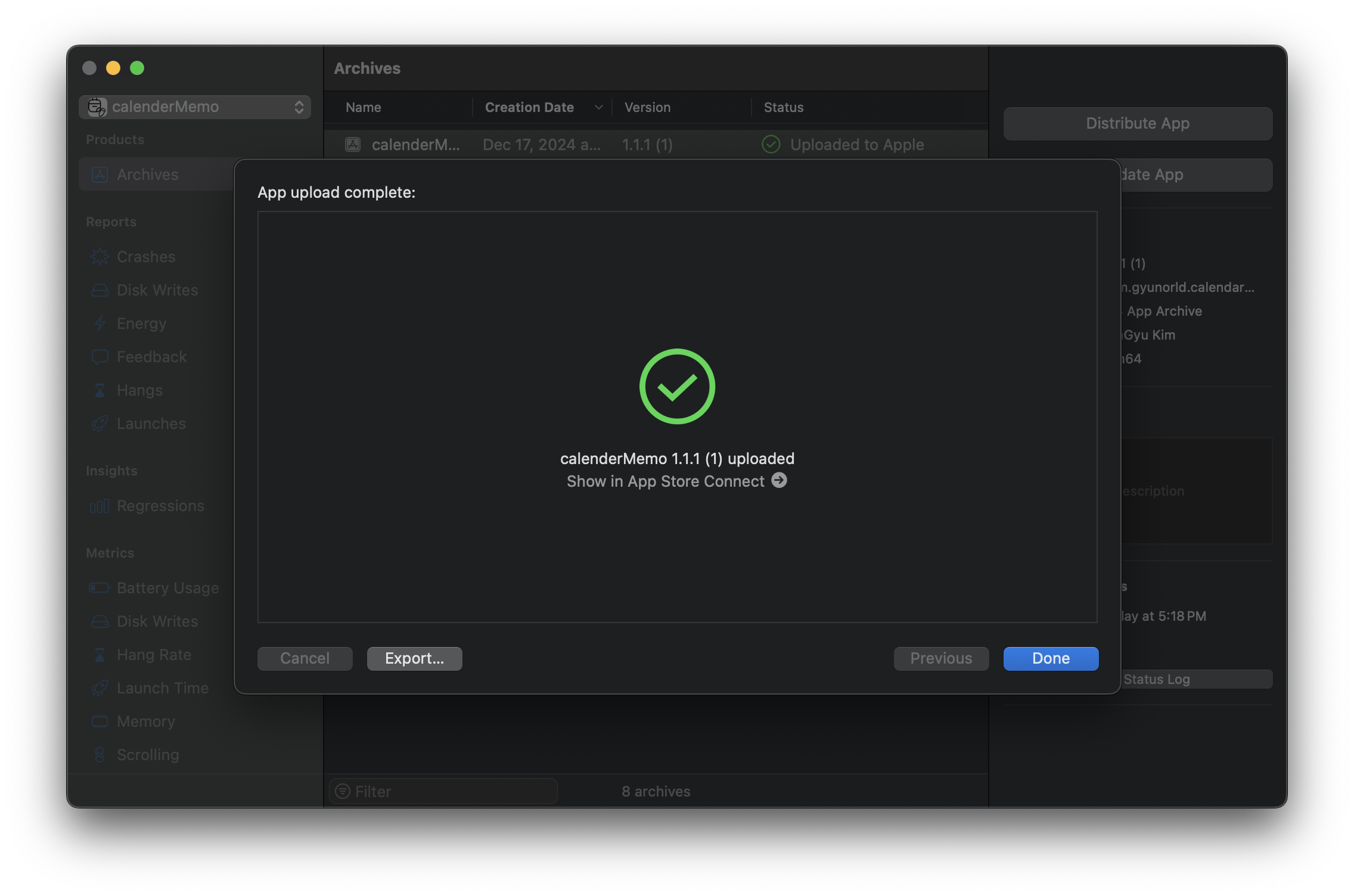
Task: Click the Creation Date sort chevron
Action: tap(598, 107)
